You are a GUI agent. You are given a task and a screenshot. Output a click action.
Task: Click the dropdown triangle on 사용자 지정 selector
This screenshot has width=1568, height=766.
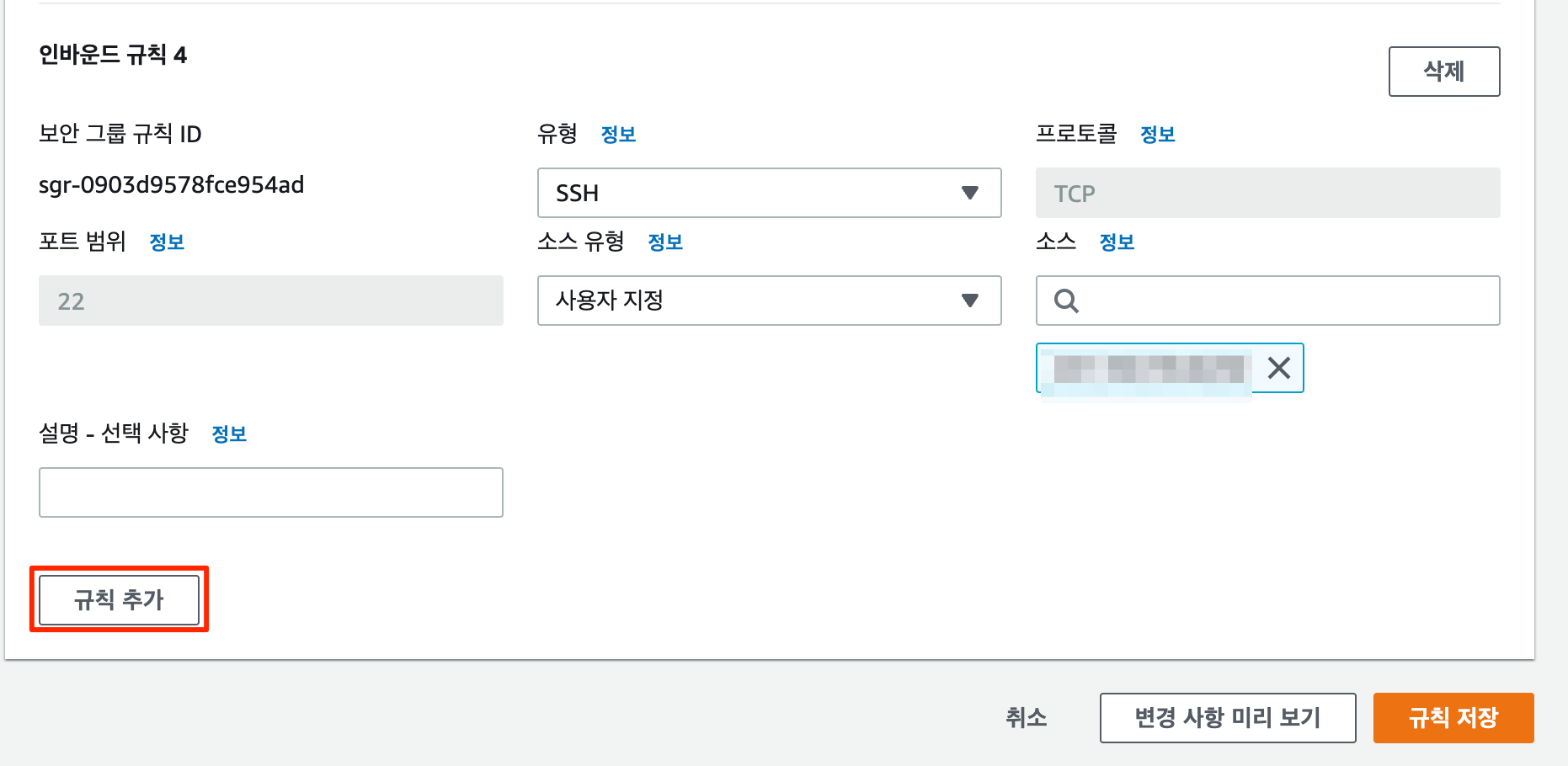(970, 301)
